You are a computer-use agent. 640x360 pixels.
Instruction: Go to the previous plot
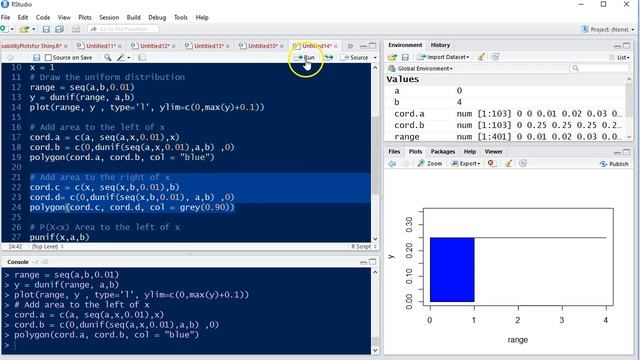(392, 164)
